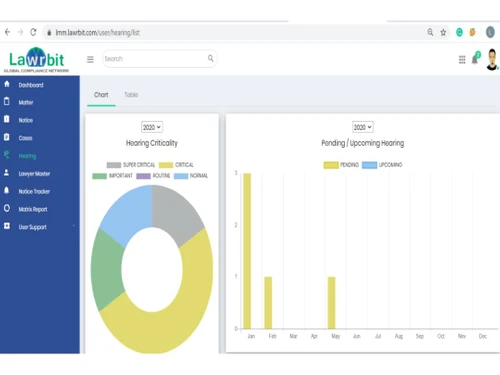
Task: Select Hearing in the sidebar
Action: coord(27,156)
